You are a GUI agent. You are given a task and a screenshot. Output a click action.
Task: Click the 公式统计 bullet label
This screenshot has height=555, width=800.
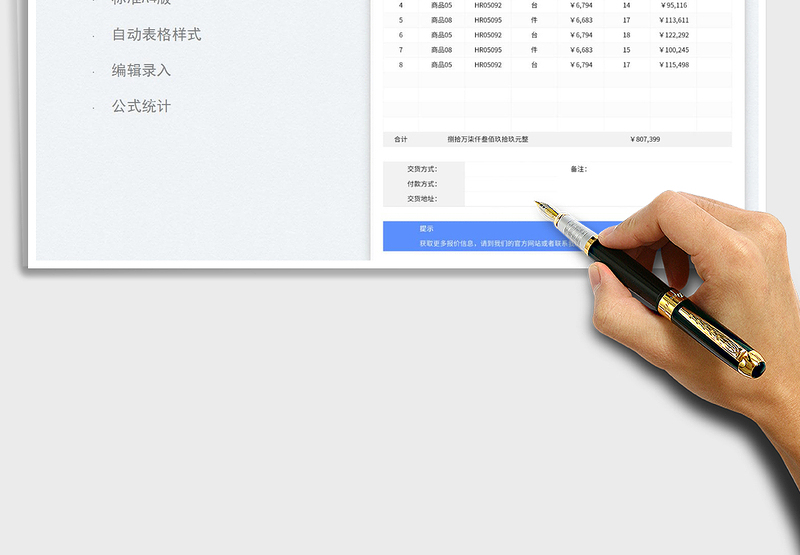(x=141, y=106)
